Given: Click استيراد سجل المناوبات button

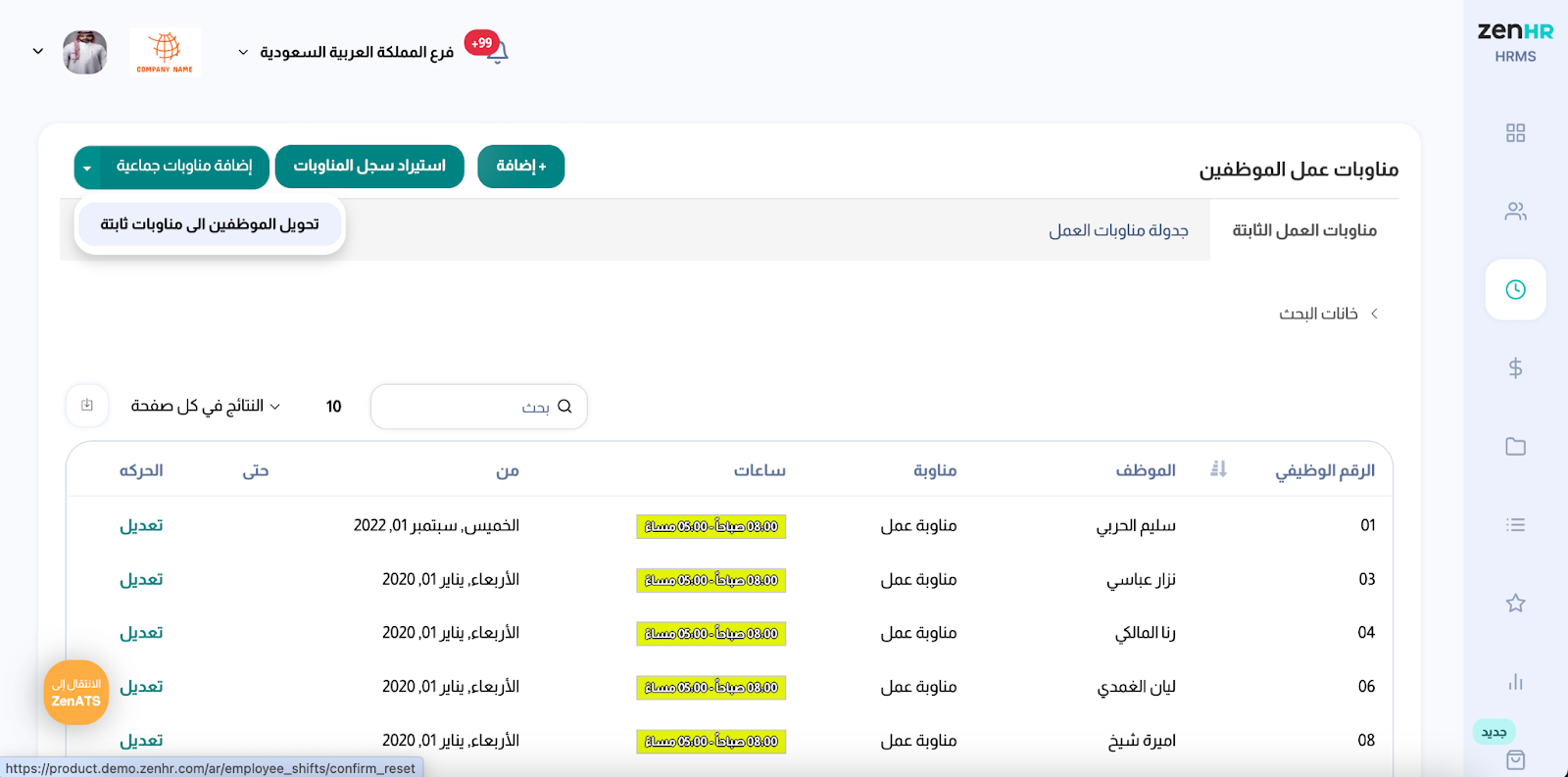Looking at the screenshot, I should [x=369, y=166].
